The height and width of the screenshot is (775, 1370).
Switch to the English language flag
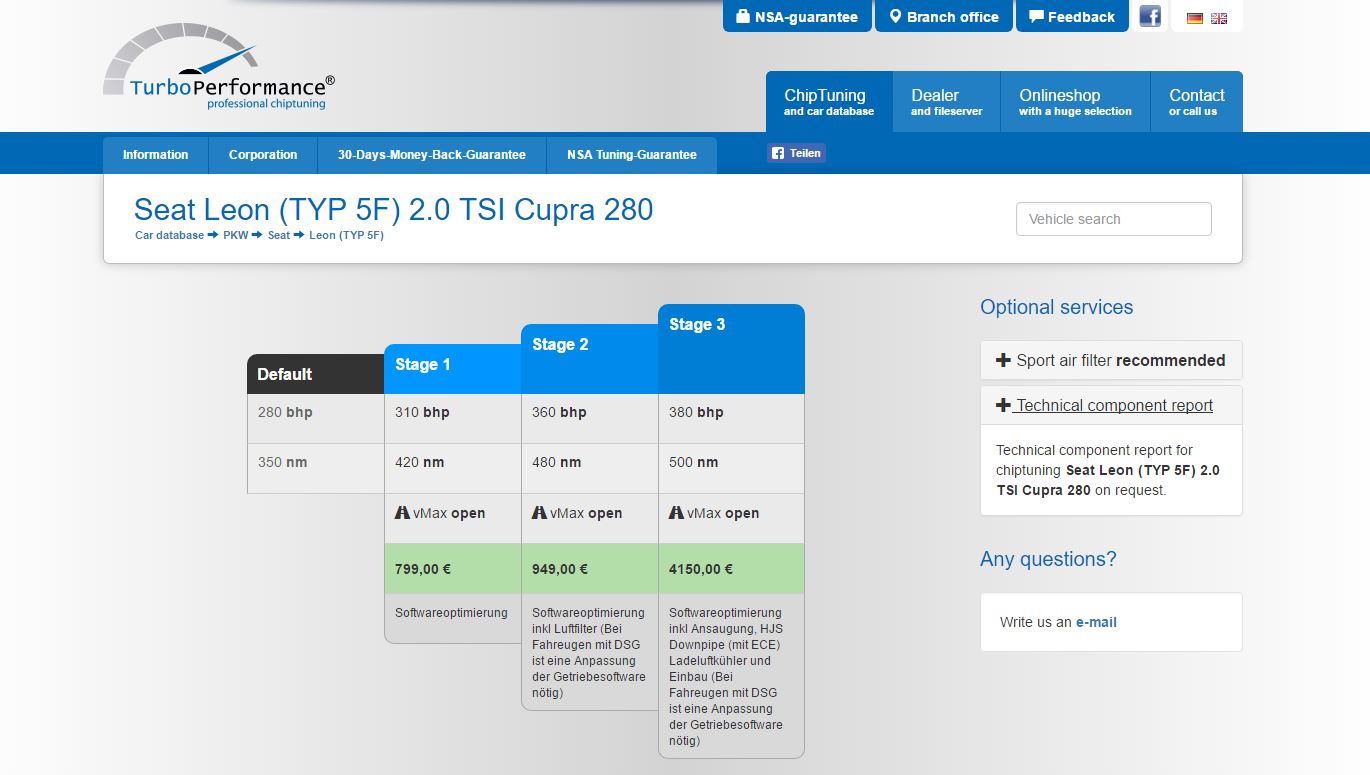(1219, 18)
